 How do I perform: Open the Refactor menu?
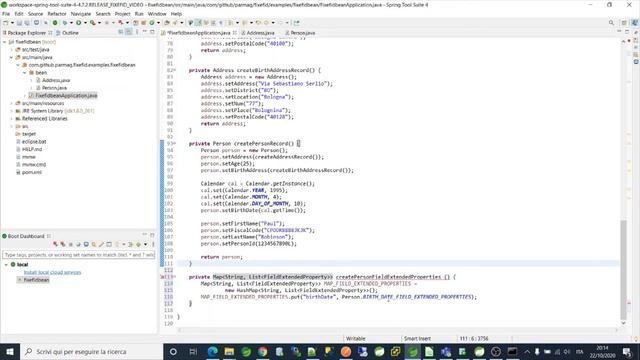57,14
